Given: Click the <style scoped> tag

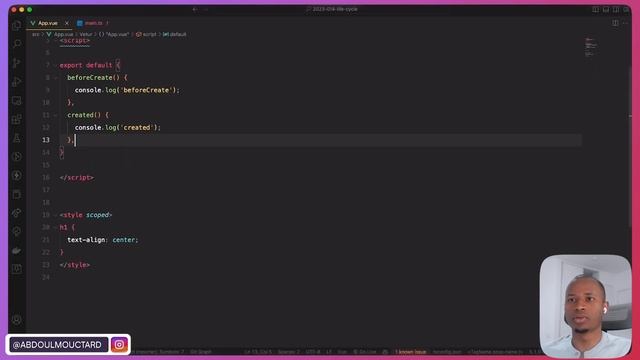Looking at the screenshot, I should 86,215.
